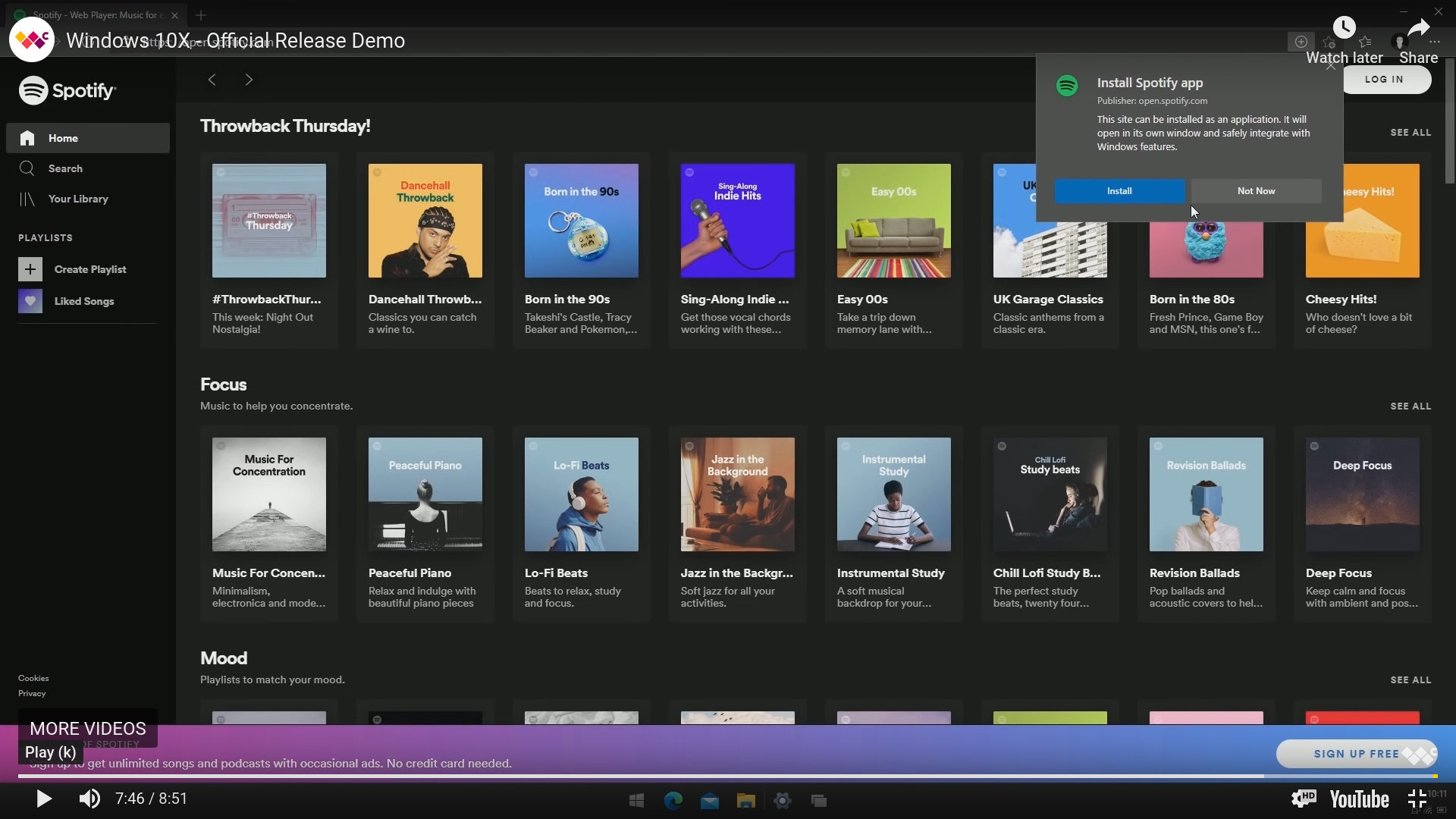
Task: Click the Mood section heading
Action: (x=224, y=658)
